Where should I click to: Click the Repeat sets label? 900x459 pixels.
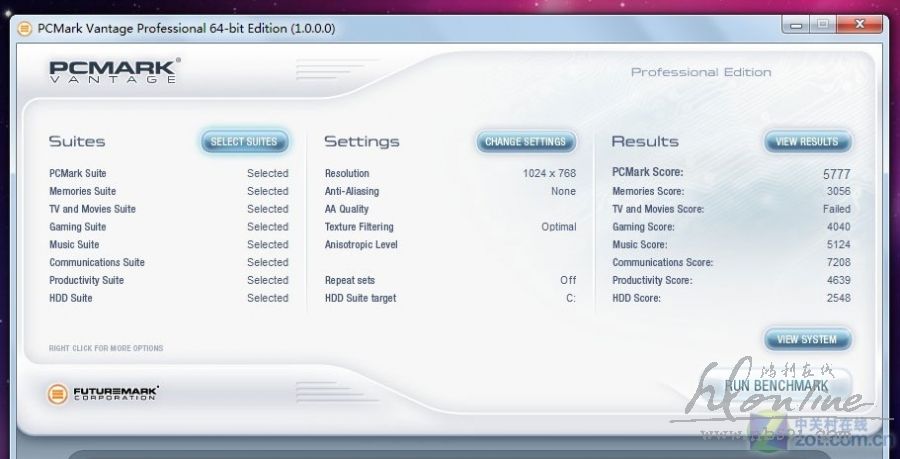coord(350,280)
